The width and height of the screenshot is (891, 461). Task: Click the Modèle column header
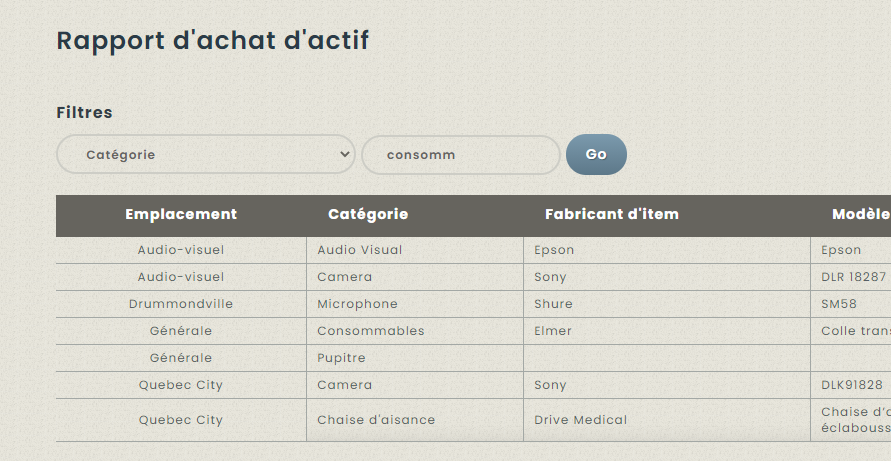[860, 214]
